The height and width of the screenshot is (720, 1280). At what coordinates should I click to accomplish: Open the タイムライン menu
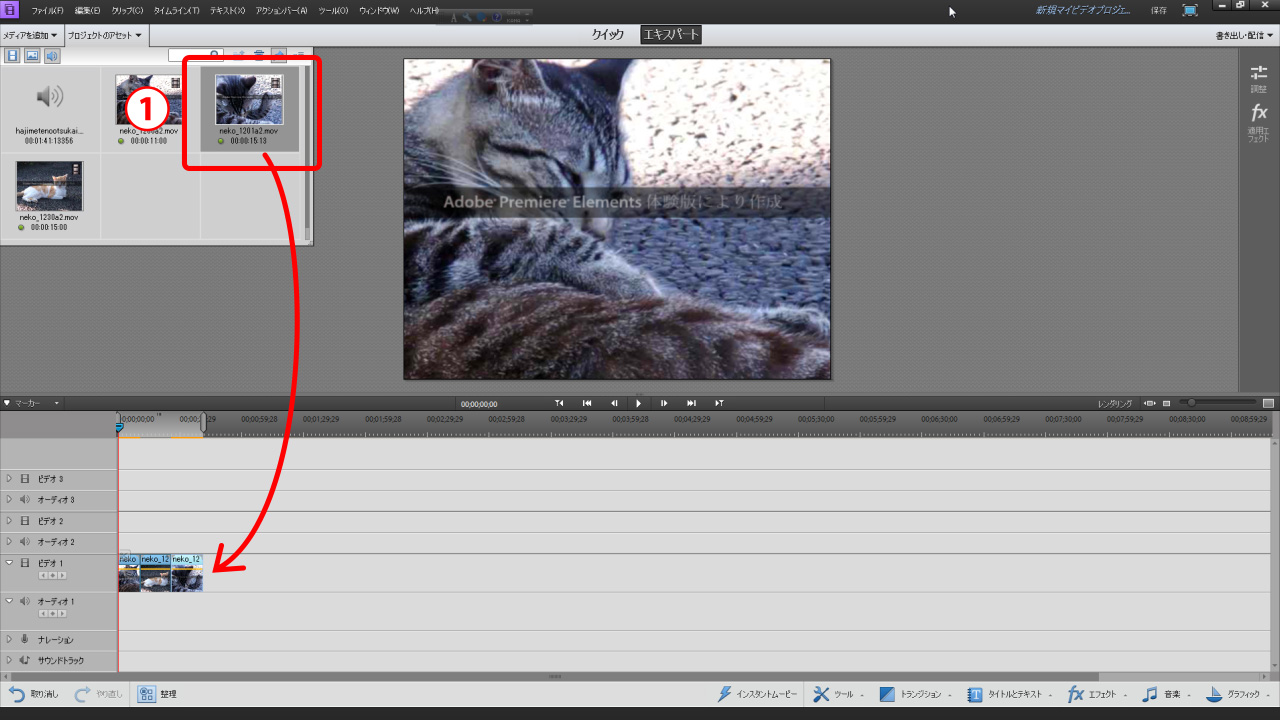click(174, 10)
